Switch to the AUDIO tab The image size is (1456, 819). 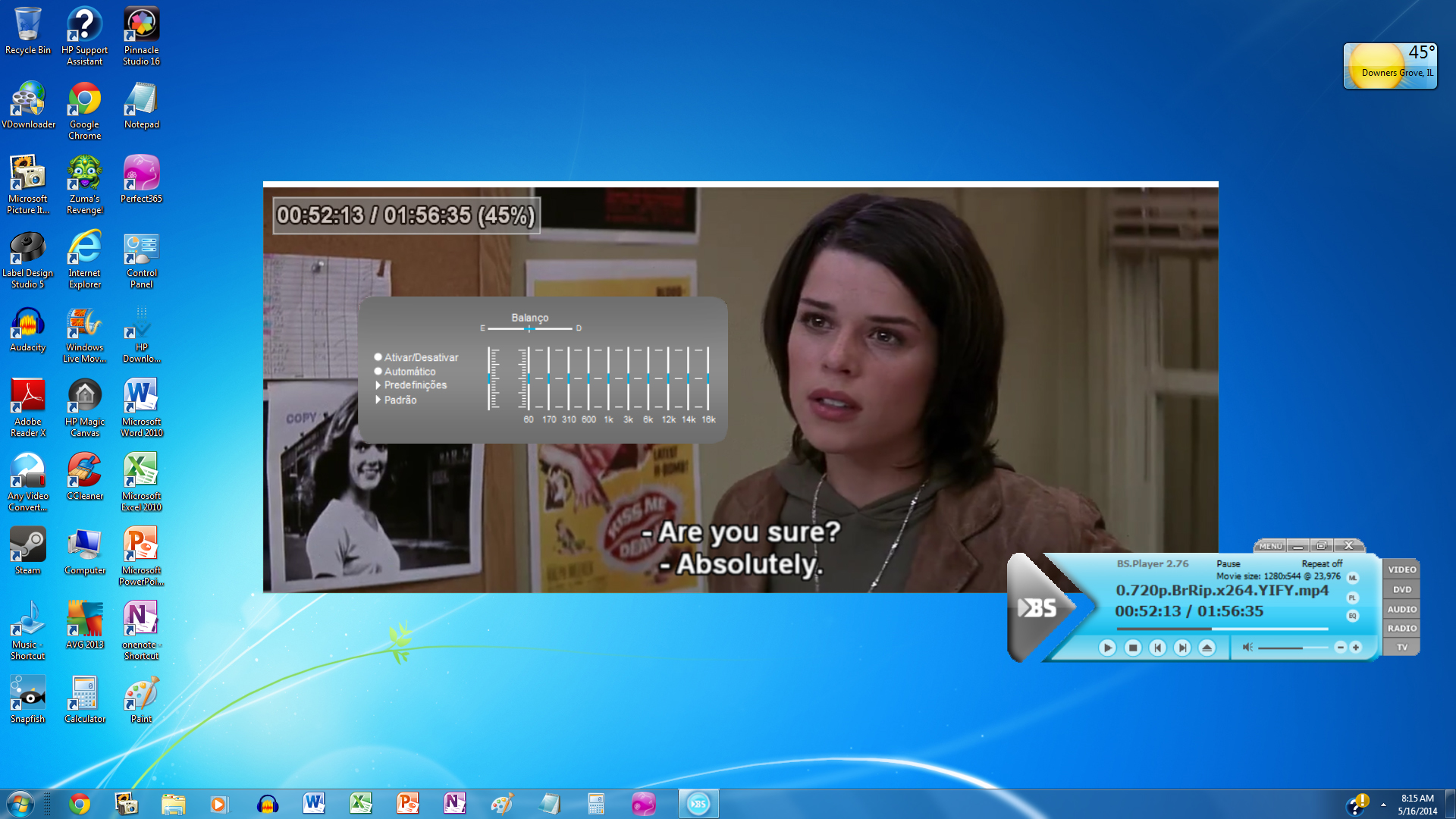pyautogui.click(x=1401, y=609)
